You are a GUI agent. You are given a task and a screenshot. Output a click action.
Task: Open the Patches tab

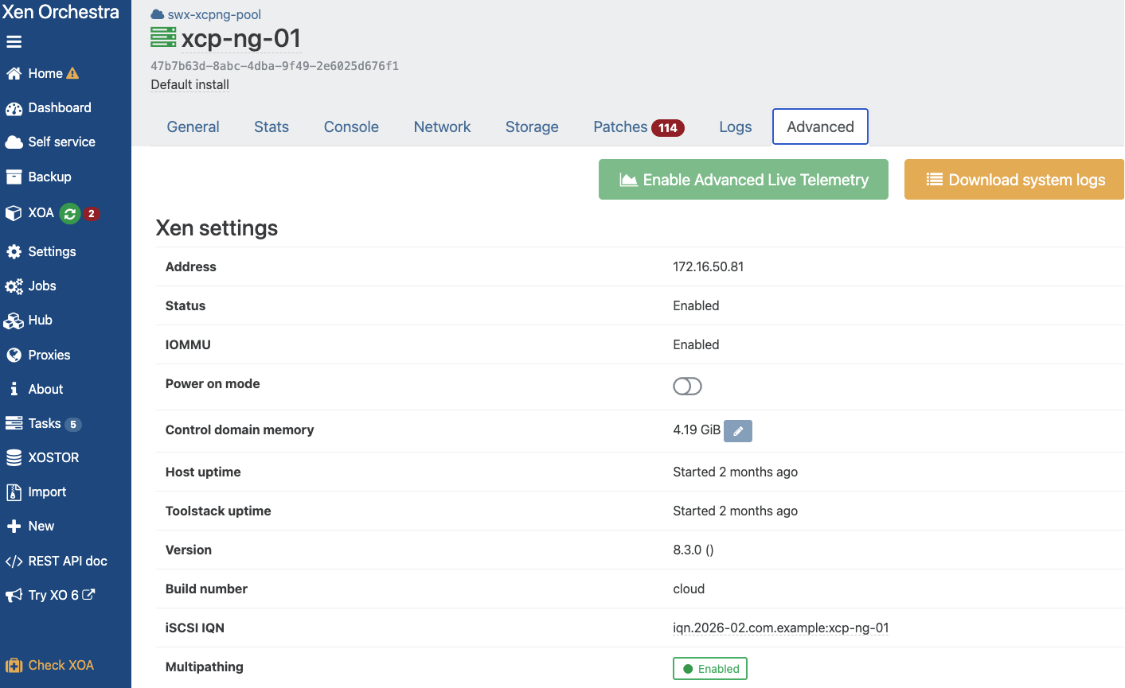[639, 127]
